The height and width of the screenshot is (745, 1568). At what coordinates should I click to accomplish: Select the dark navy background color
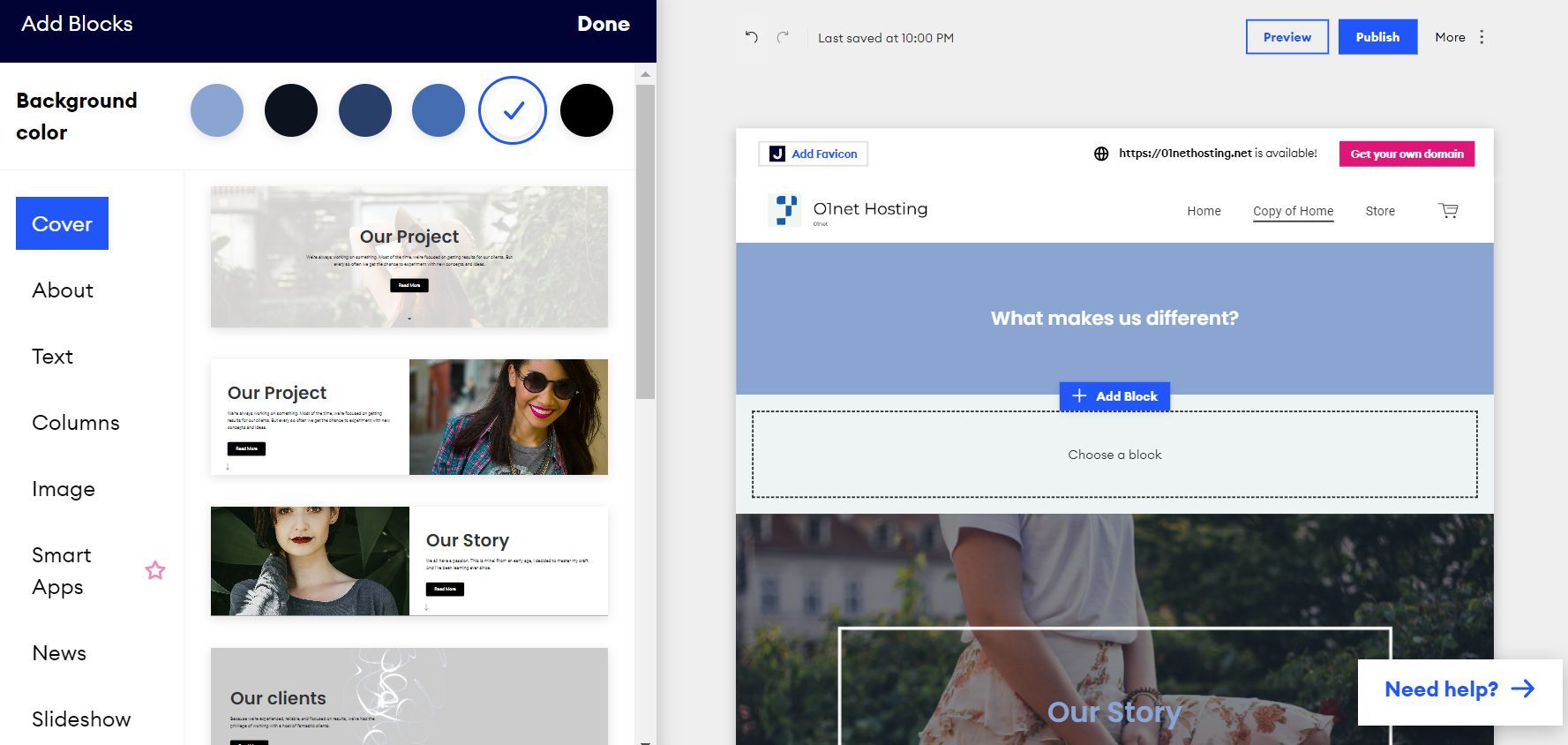click(291, 110)
